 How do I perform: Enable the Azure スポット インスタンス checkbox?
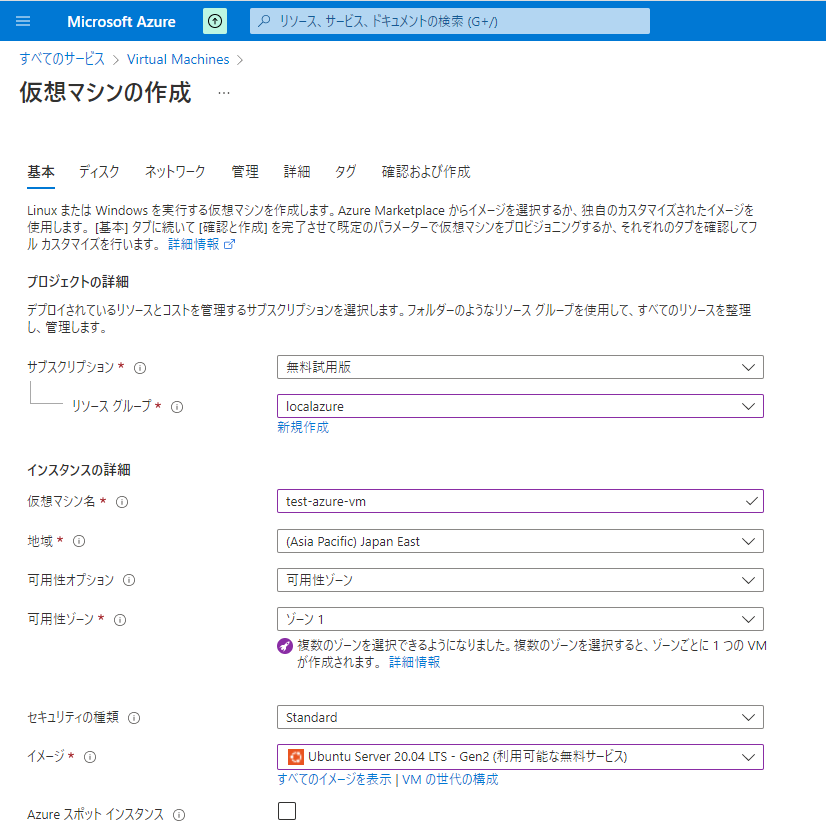287,811
